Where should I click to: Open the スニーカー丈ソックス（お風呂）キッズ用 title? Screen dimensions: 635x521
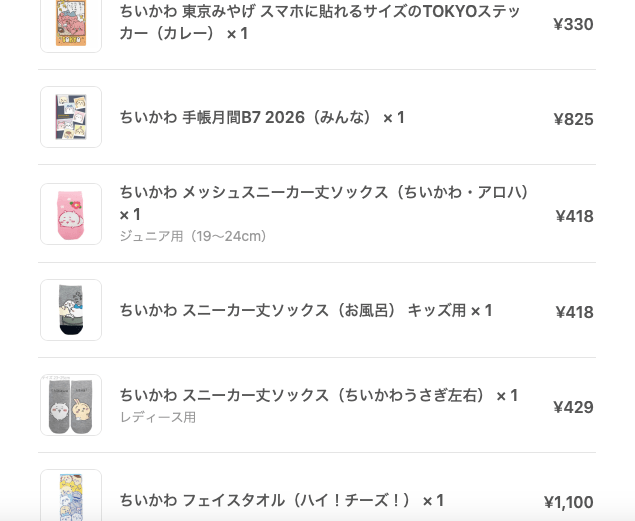[x=306, y=311]
